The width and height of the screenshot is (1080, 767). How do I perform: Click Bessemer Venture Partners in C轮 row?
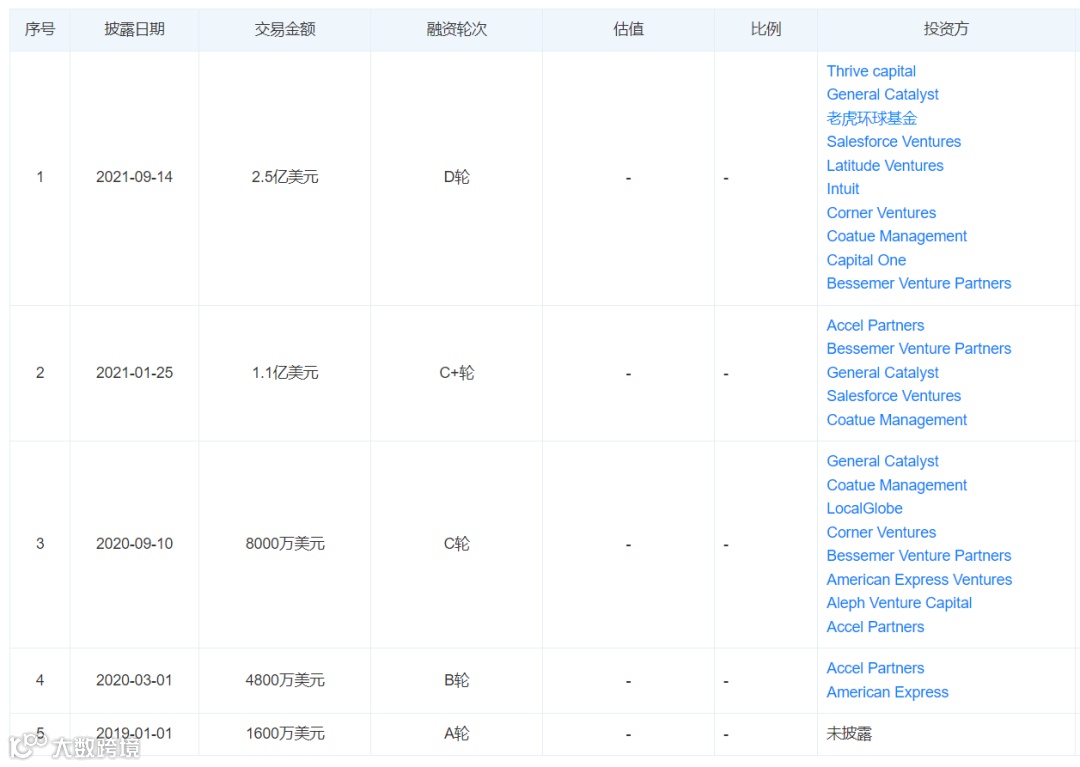coord(918,556)
